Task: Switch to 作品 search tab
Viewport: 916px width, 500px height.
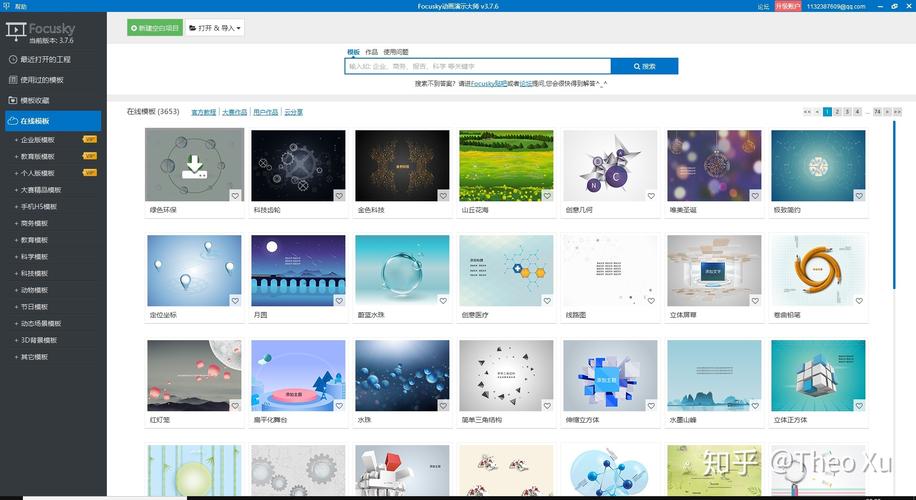Action: (x=372, y=52)
